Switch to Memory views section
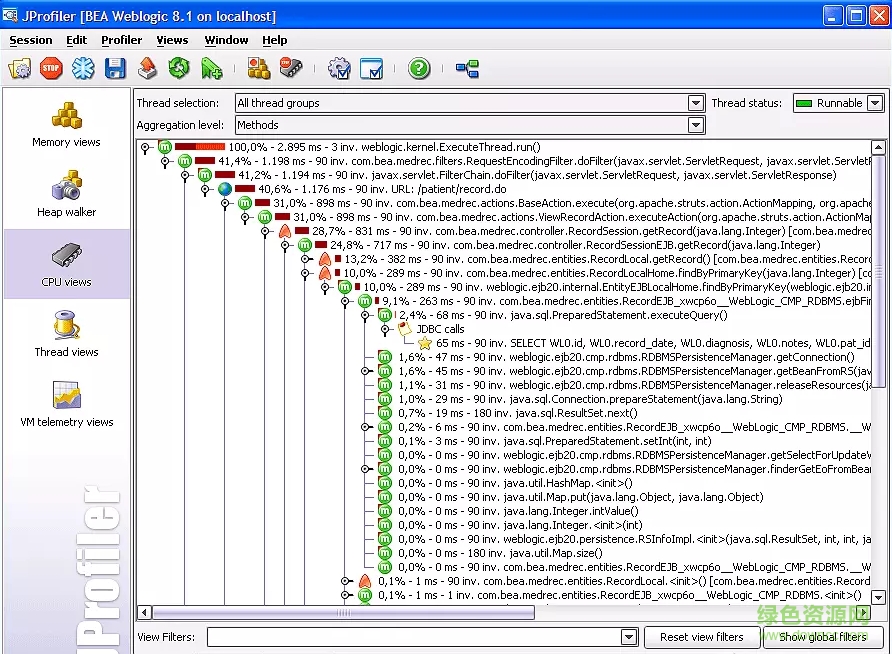Screen dimensions: 892x654 66,124
